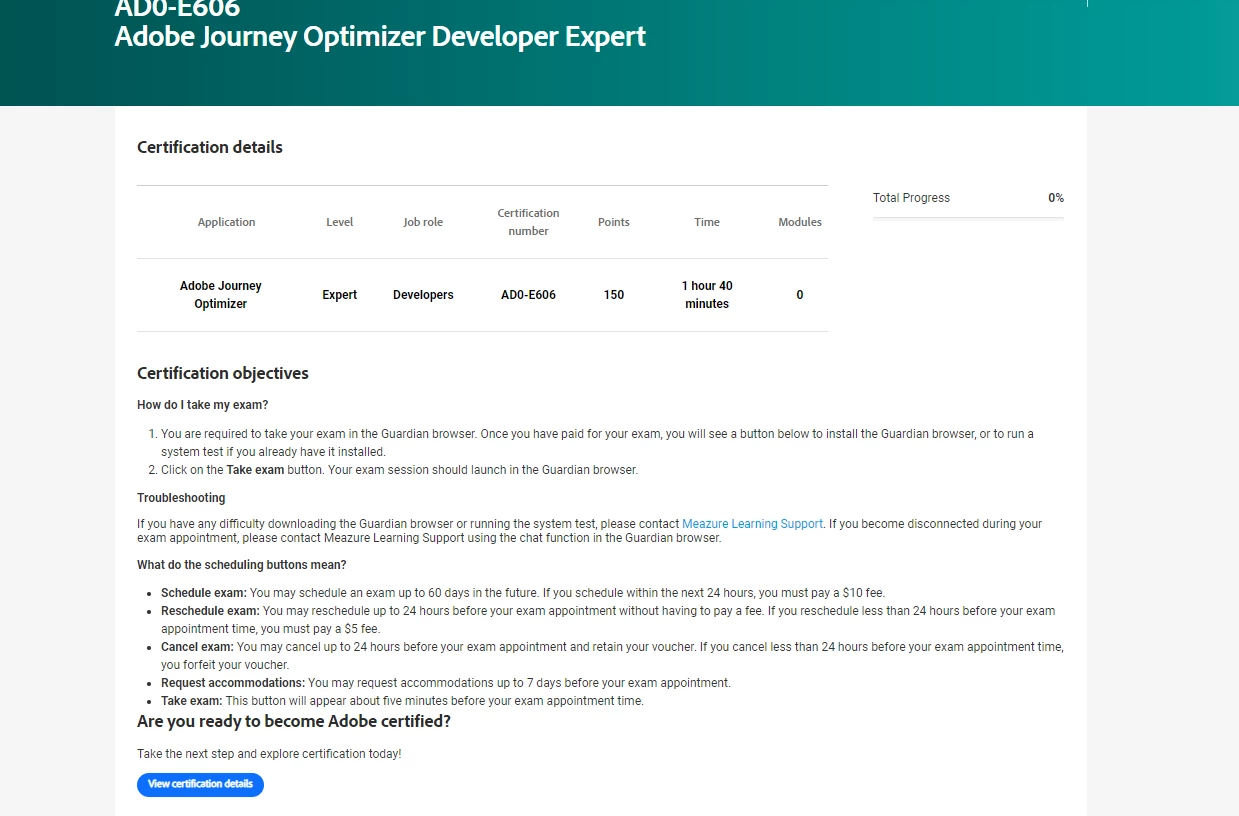Click the 'Take exam:' bullet label
Screen dimensions: 1239x816
[192, 701]
